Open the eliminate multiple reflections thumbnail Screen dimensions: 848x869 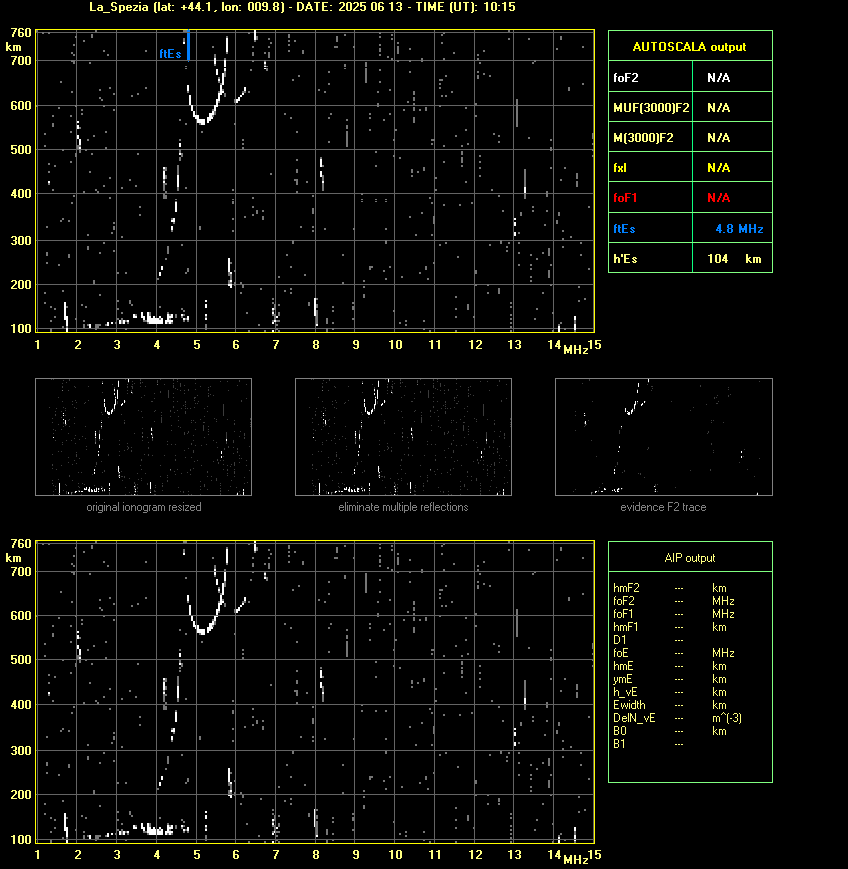point(403,437)
